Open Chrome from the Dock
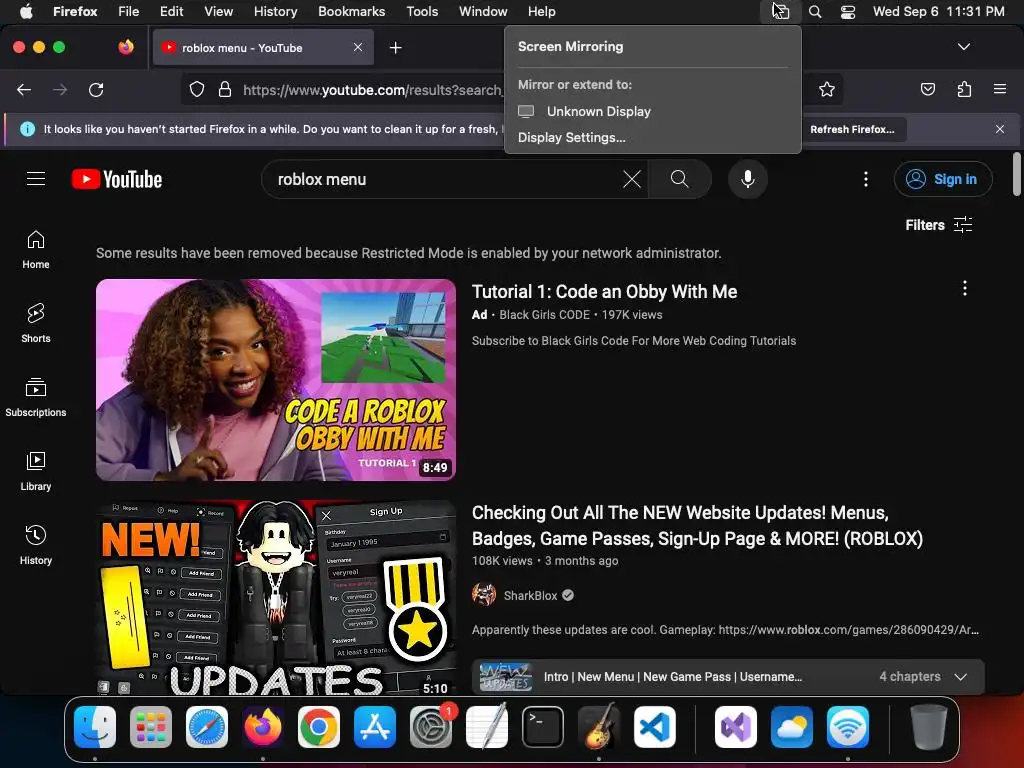This screenshot has height=768, width=1024. pos(319,727)
